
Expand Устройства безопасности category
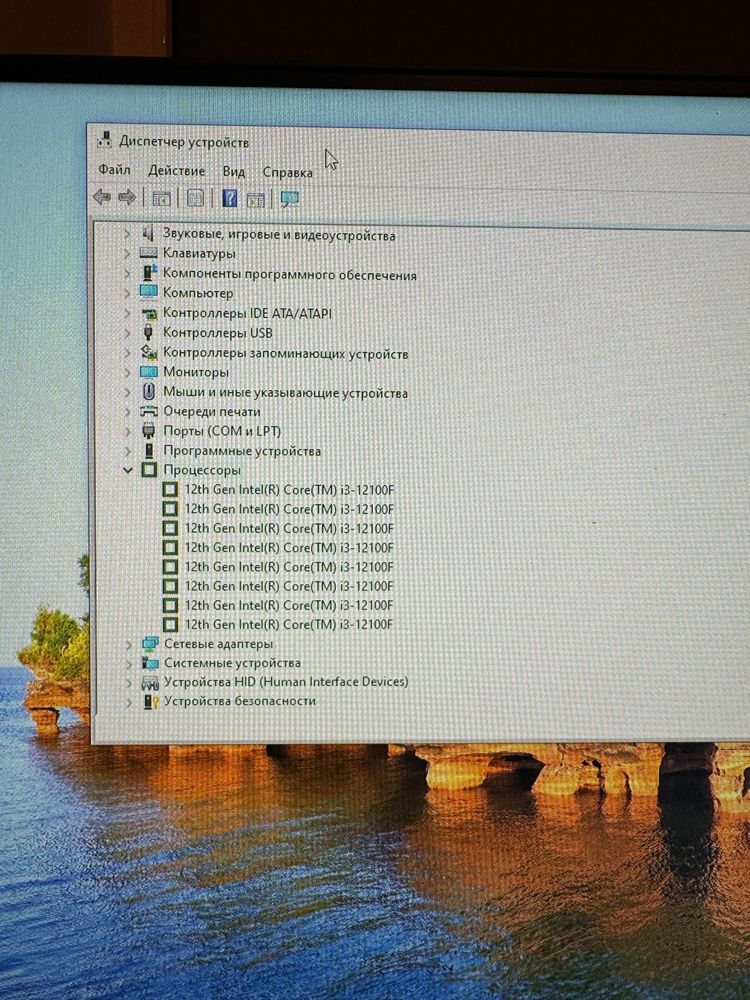(129, 702)
